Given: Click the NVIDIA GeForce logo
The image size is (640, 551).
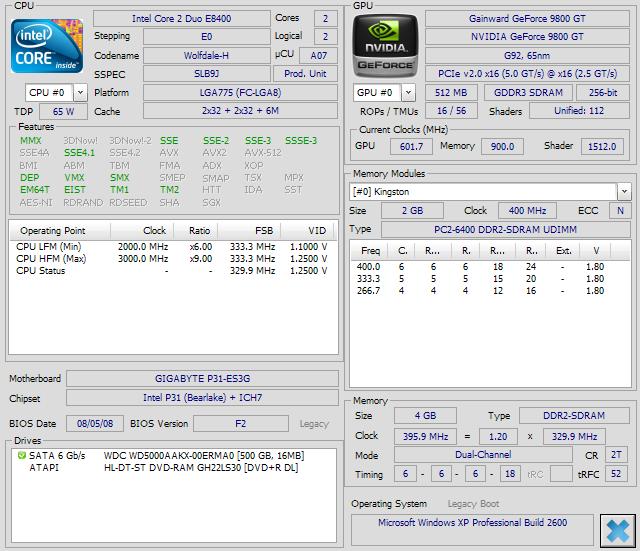Looking at the screenshot, I should (x=385, y=46).
